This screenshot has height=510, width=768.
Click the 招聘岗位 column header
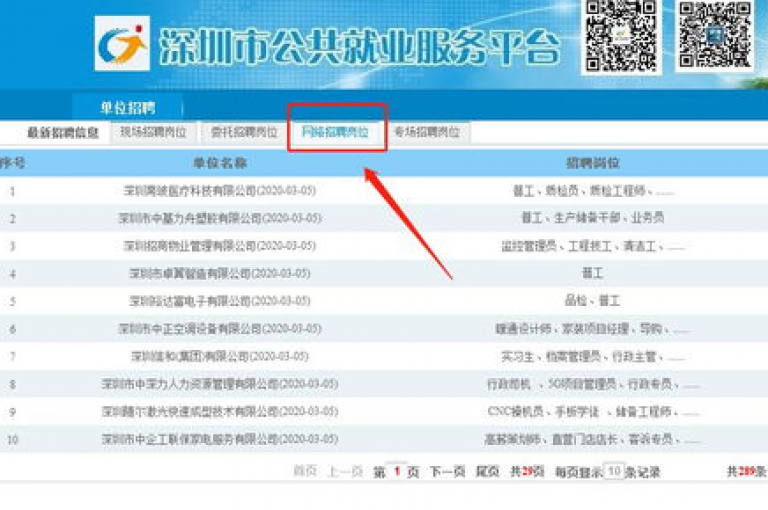tap(593, 163)
